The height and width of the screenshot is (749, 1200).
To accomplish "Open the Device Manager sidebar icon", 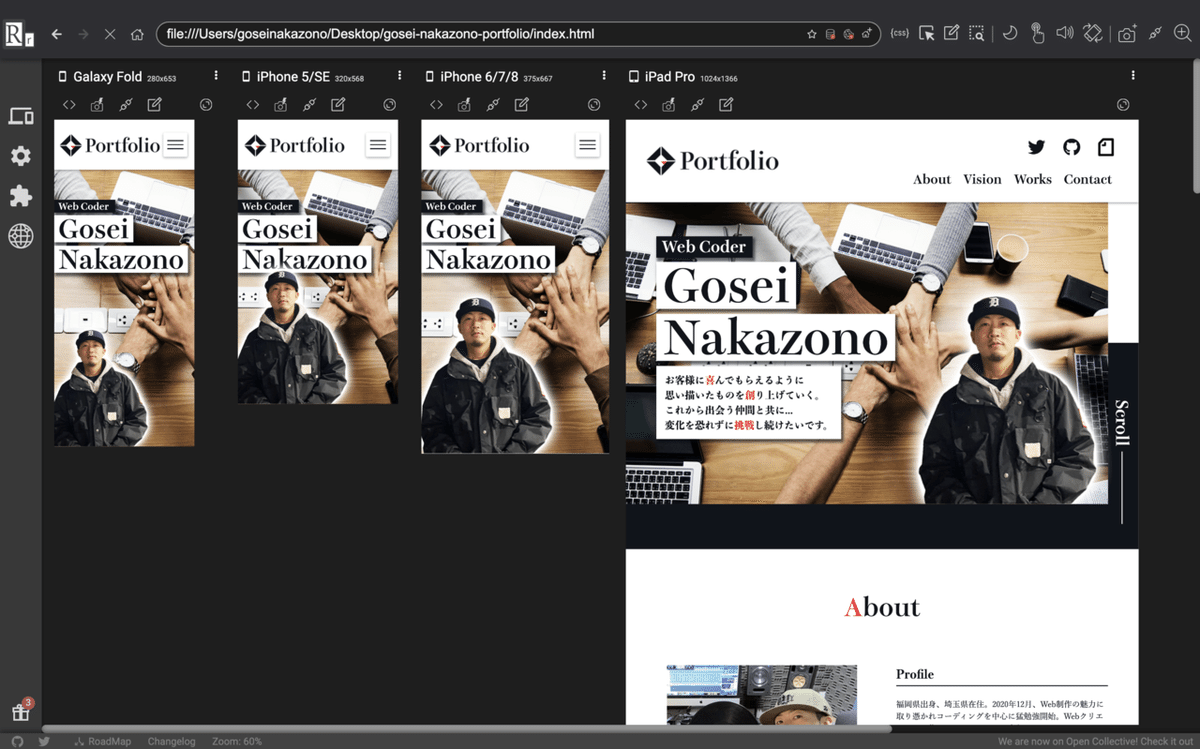I will [x=21, y=117].
